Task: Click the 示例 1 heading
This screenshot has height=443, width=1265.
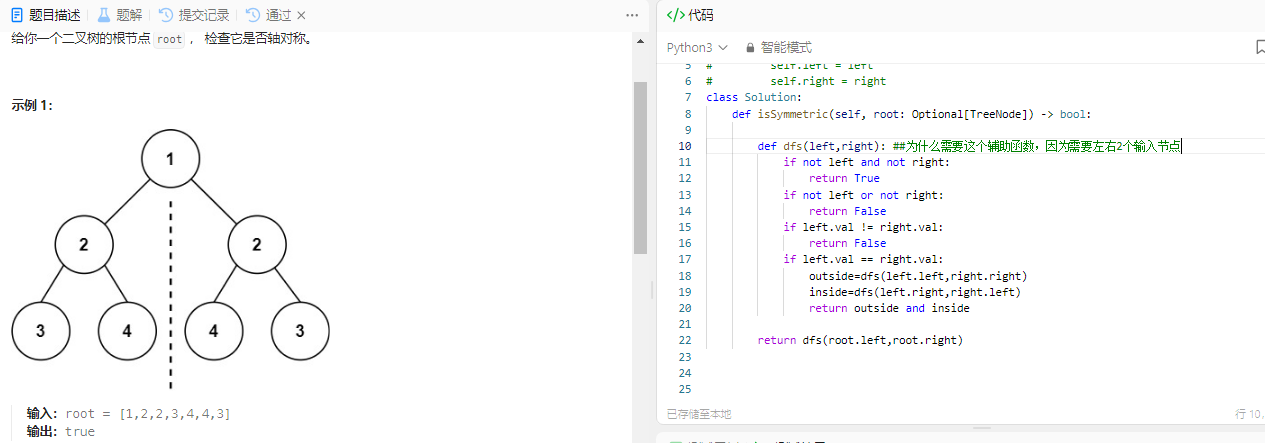Action: pos(32,104)
